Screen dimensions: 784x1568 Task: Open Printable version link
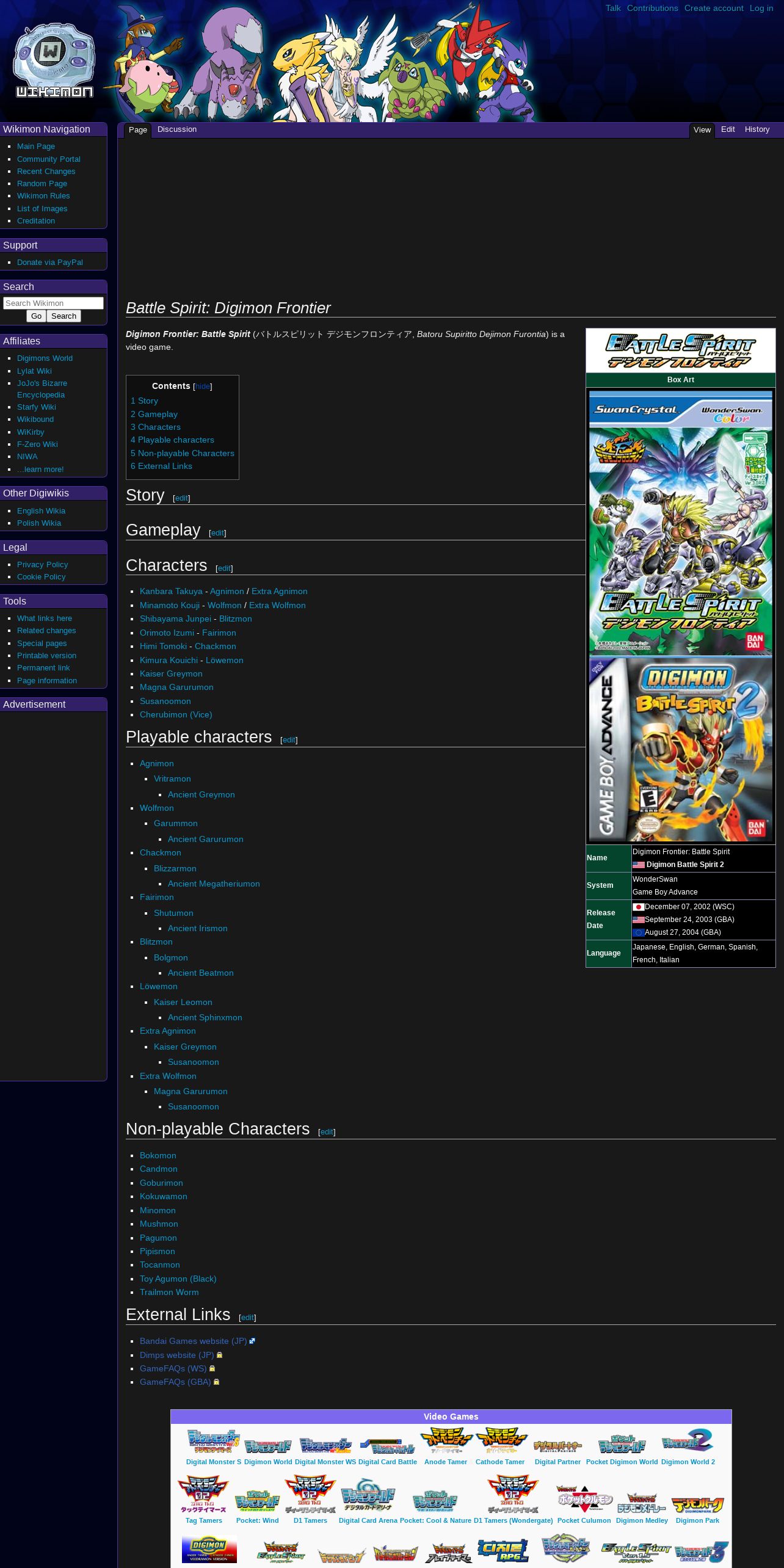(x=46, y=656)
